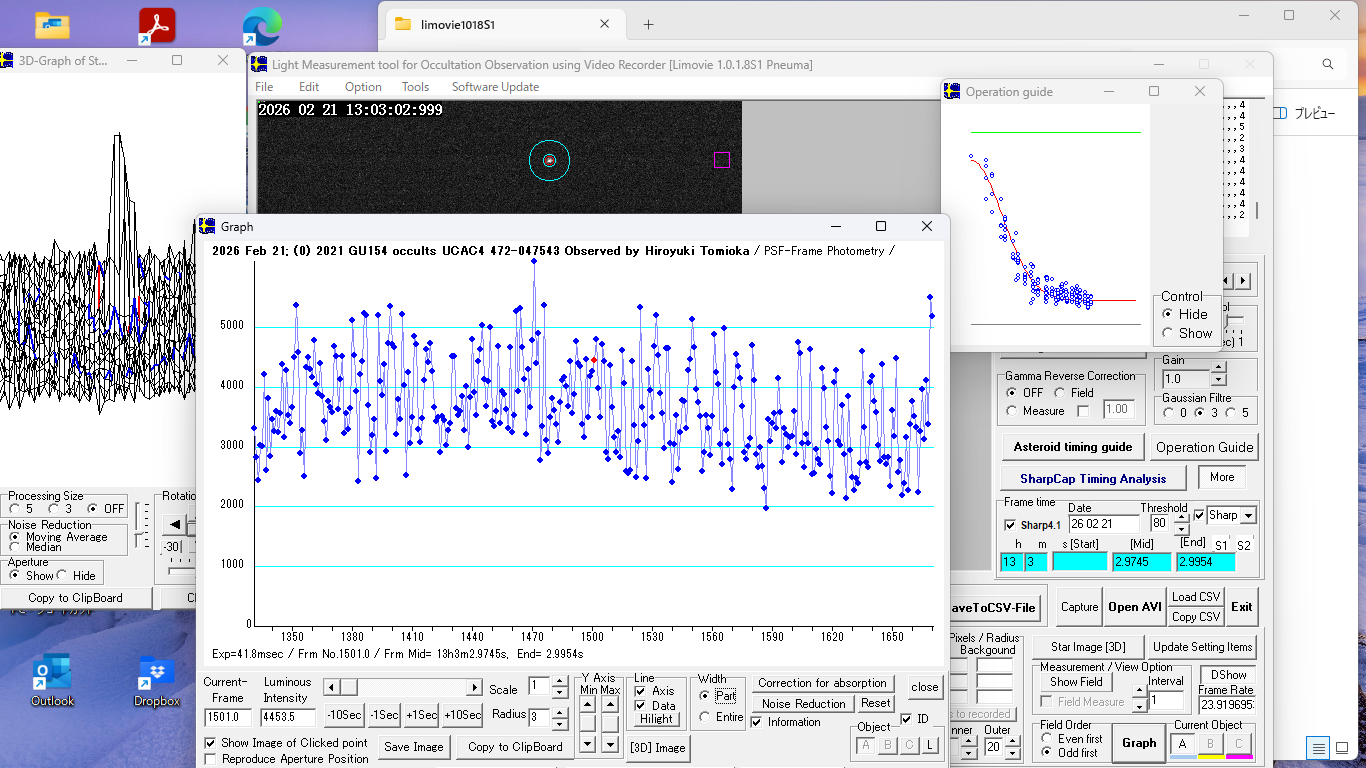Select the Entire width radio button
Image resolution: width=1366 pixels, height=768 pixels.
point(706,717)
